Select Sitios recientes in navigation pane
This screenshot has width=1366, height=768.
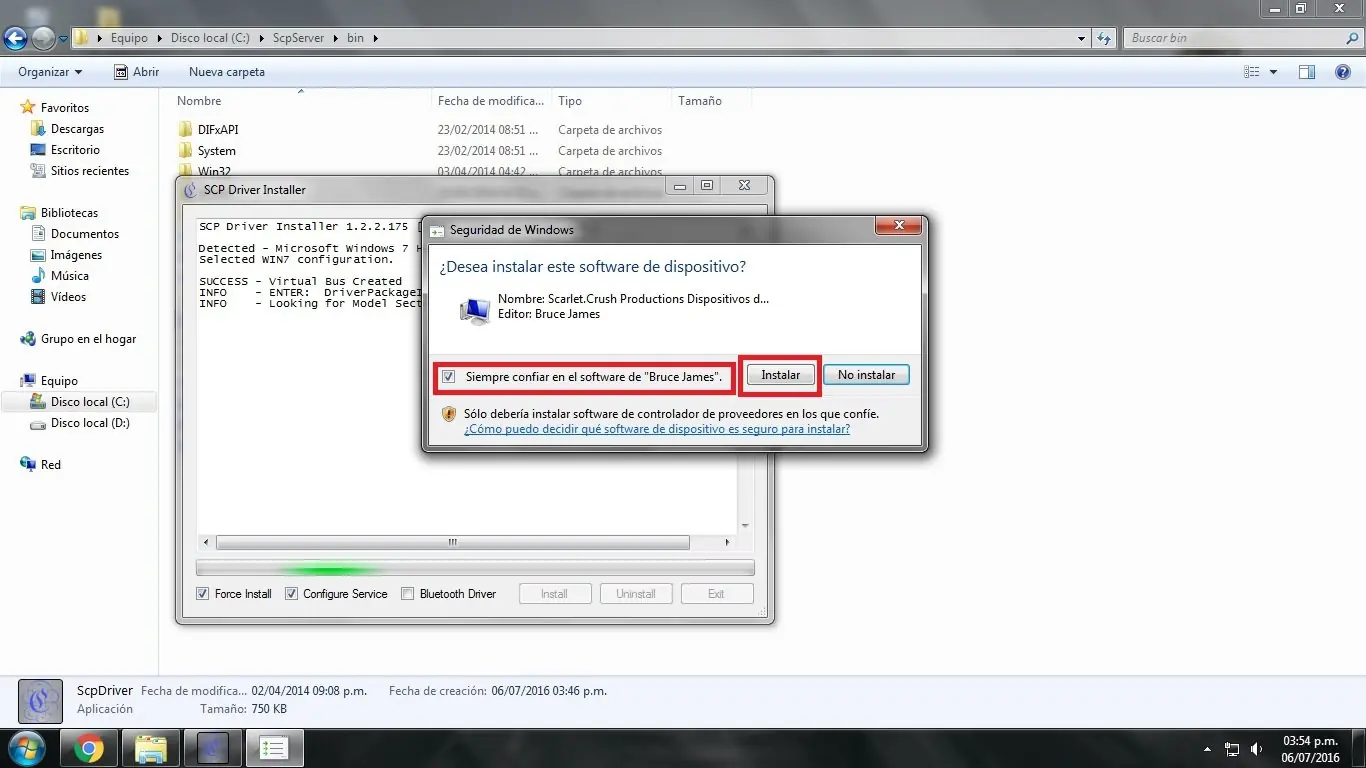click(90, 171)
